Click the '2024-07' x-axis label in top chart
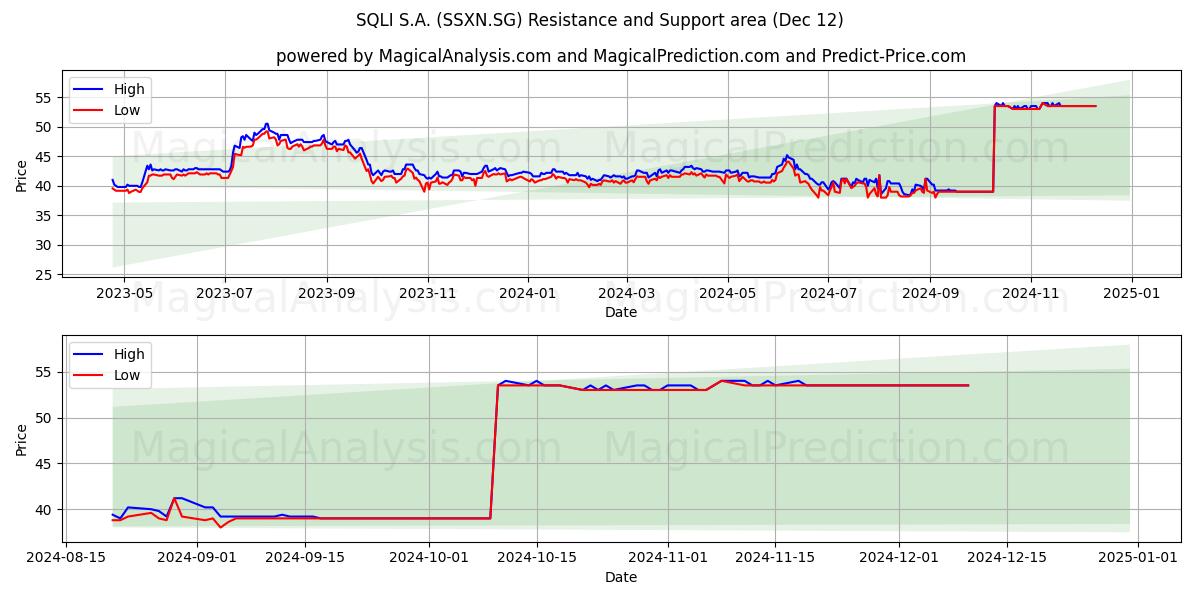The height and width of the screenshot is (600, 1200). coord(827,295)
